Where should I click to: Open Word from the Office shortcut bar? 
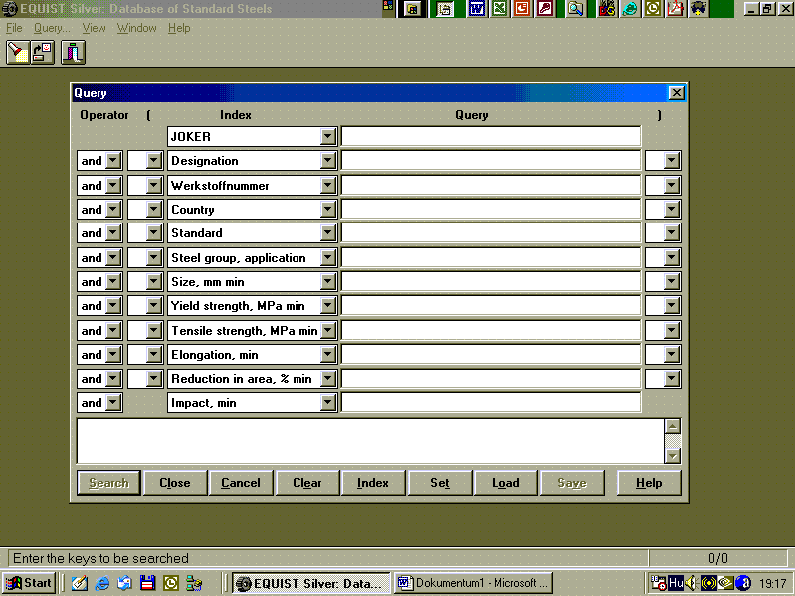point(477,9)
